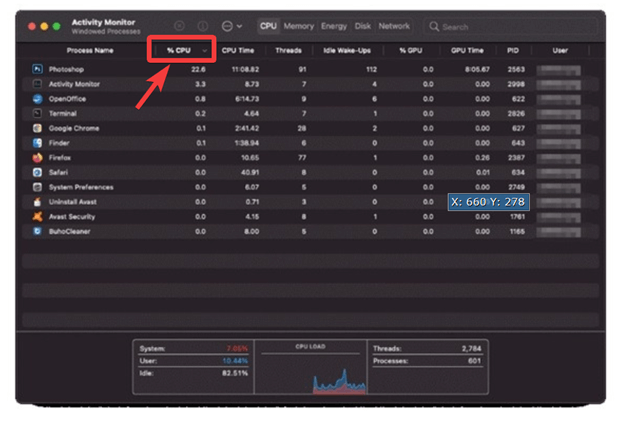Select the Uninstall Avast process name

click(73, 202)
